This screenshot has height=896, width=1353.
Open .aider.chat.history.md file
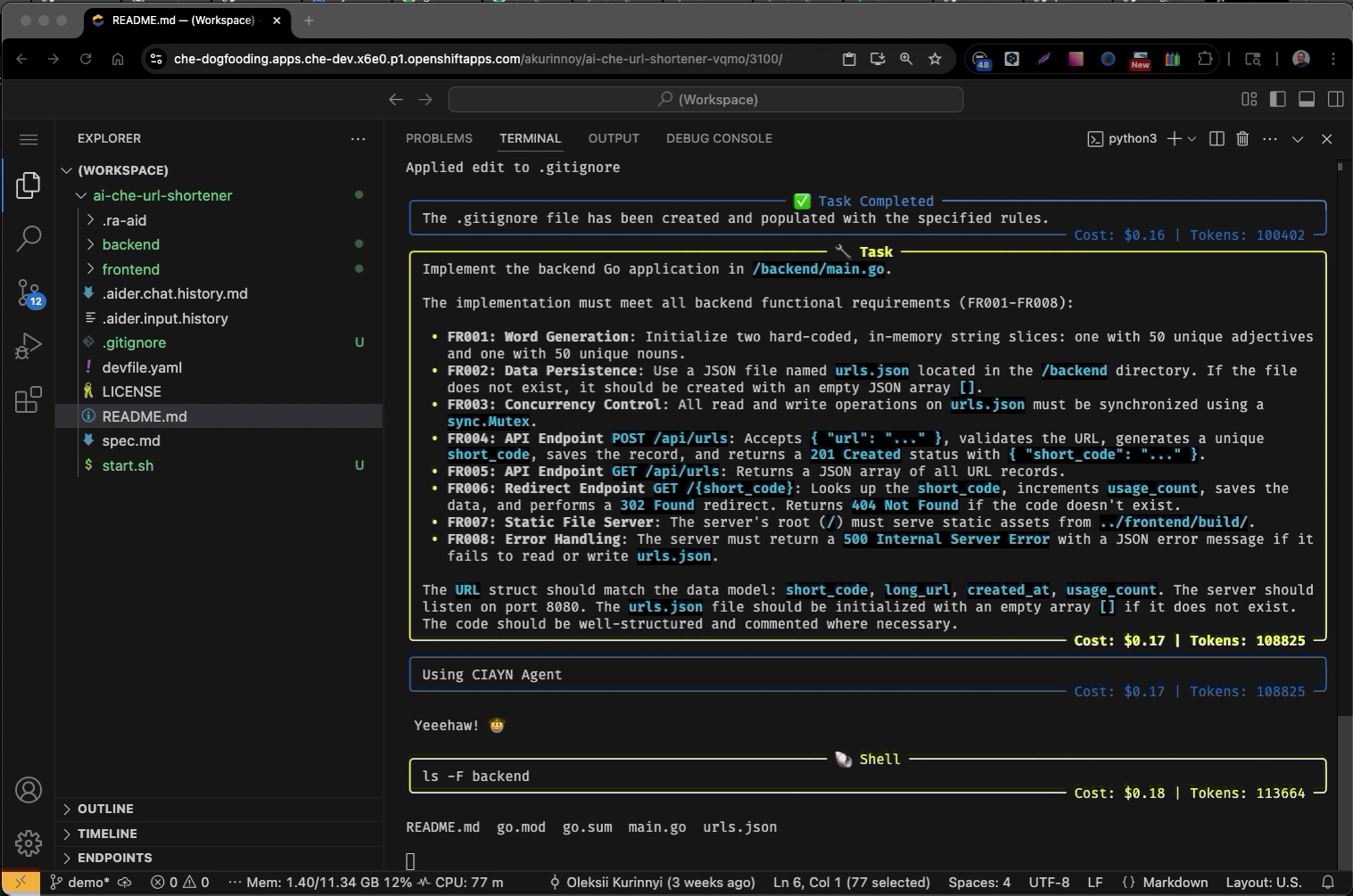[x=175, y=293]
